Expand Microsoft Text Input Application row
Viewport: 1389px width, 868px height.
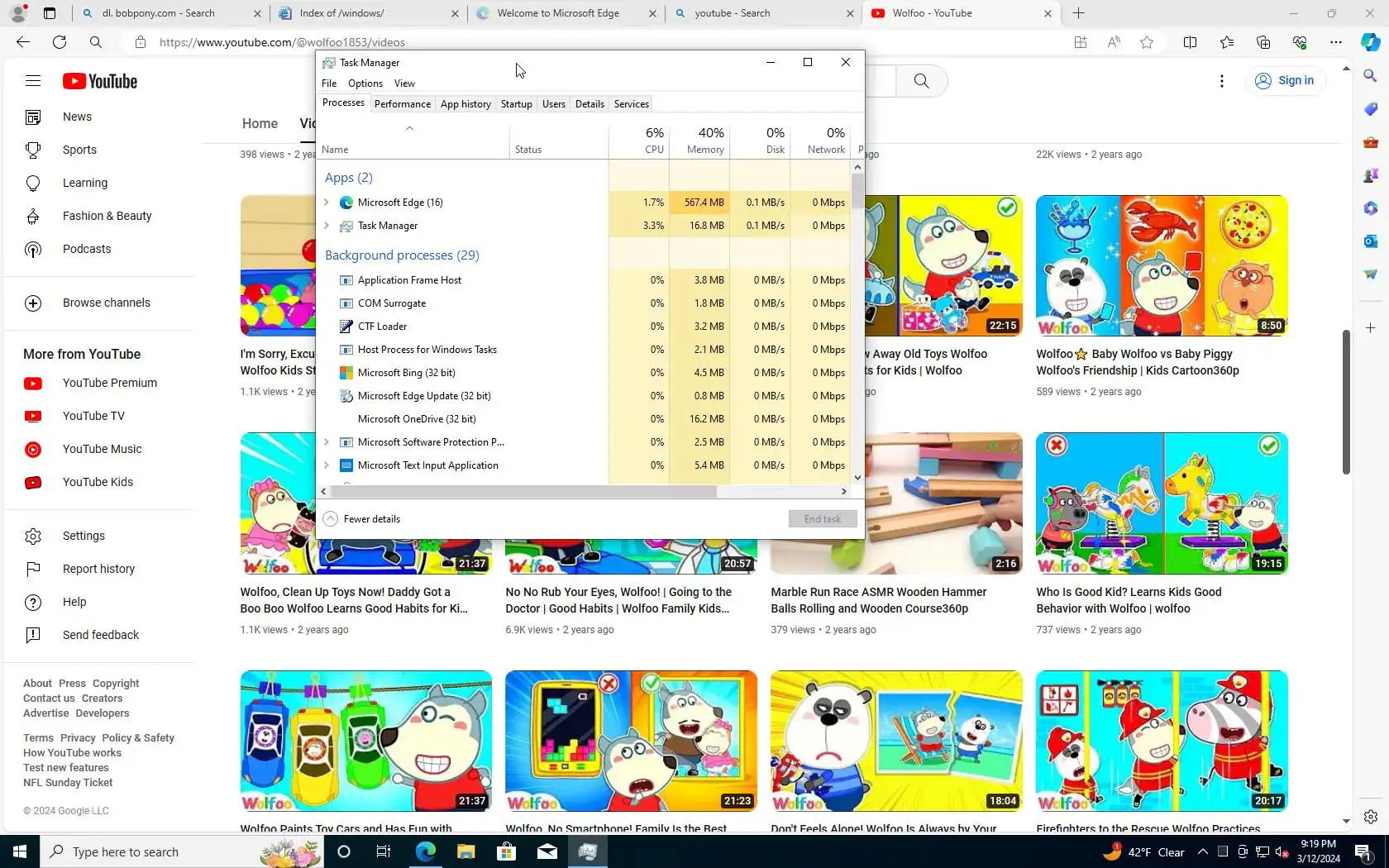pos(327,465)
